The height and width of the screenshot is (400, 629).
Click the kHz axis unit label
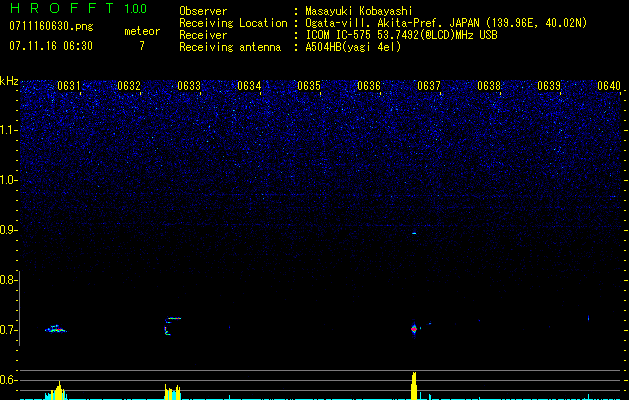pos(9,81)
